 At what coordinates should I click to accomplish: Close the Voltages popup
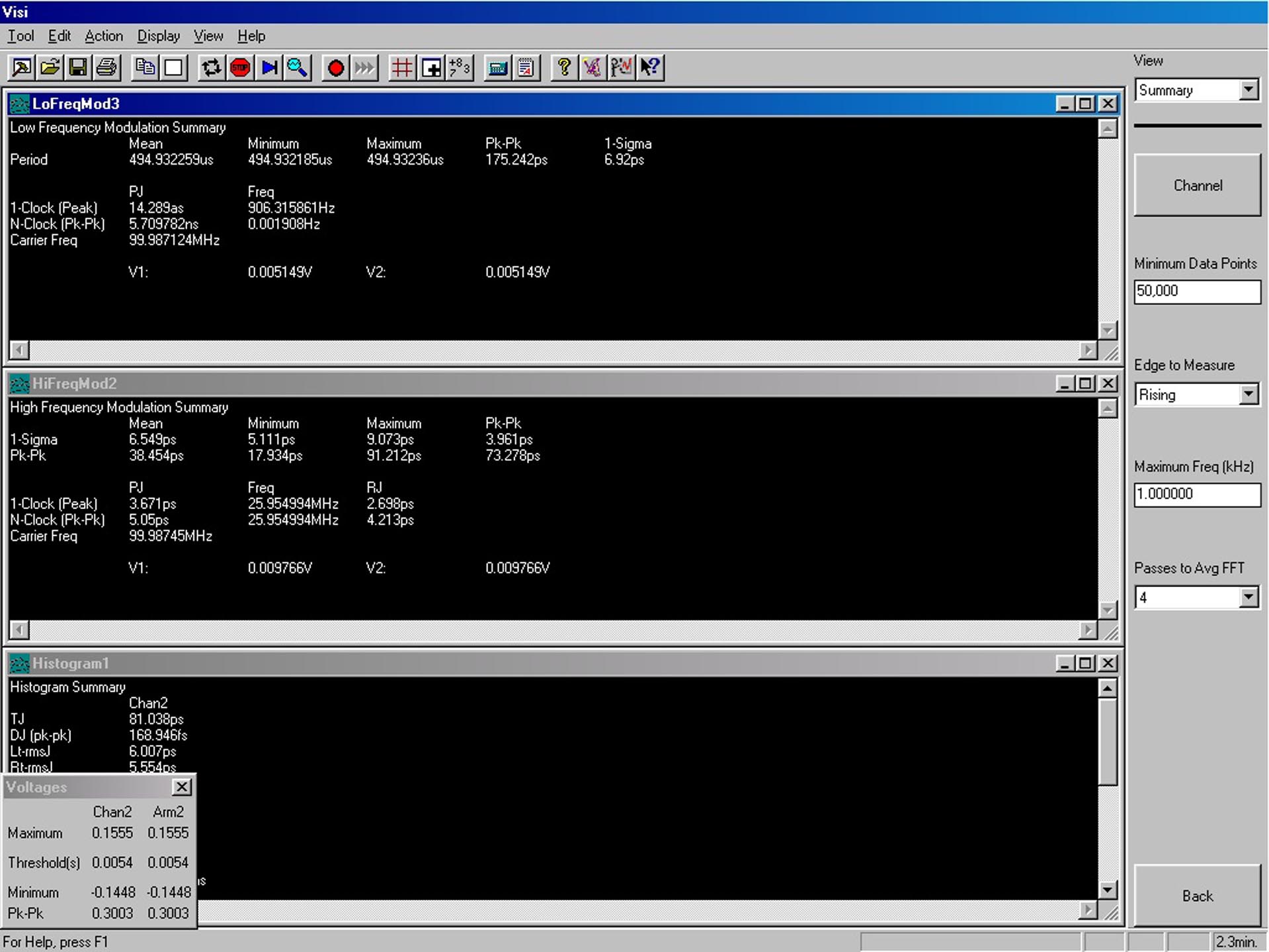[x=182, y=787]
